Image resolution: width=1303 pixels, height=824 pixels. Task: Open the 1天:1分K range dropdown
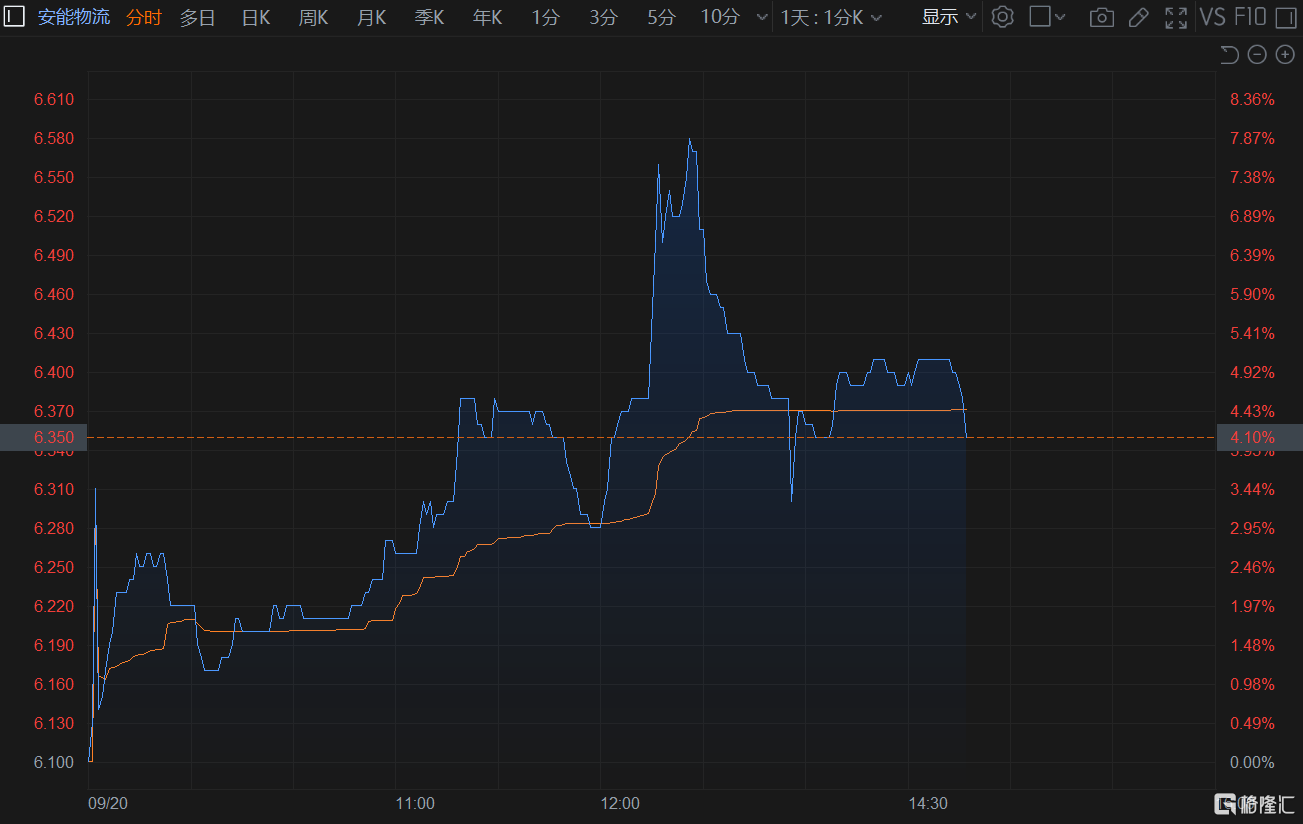831,17
